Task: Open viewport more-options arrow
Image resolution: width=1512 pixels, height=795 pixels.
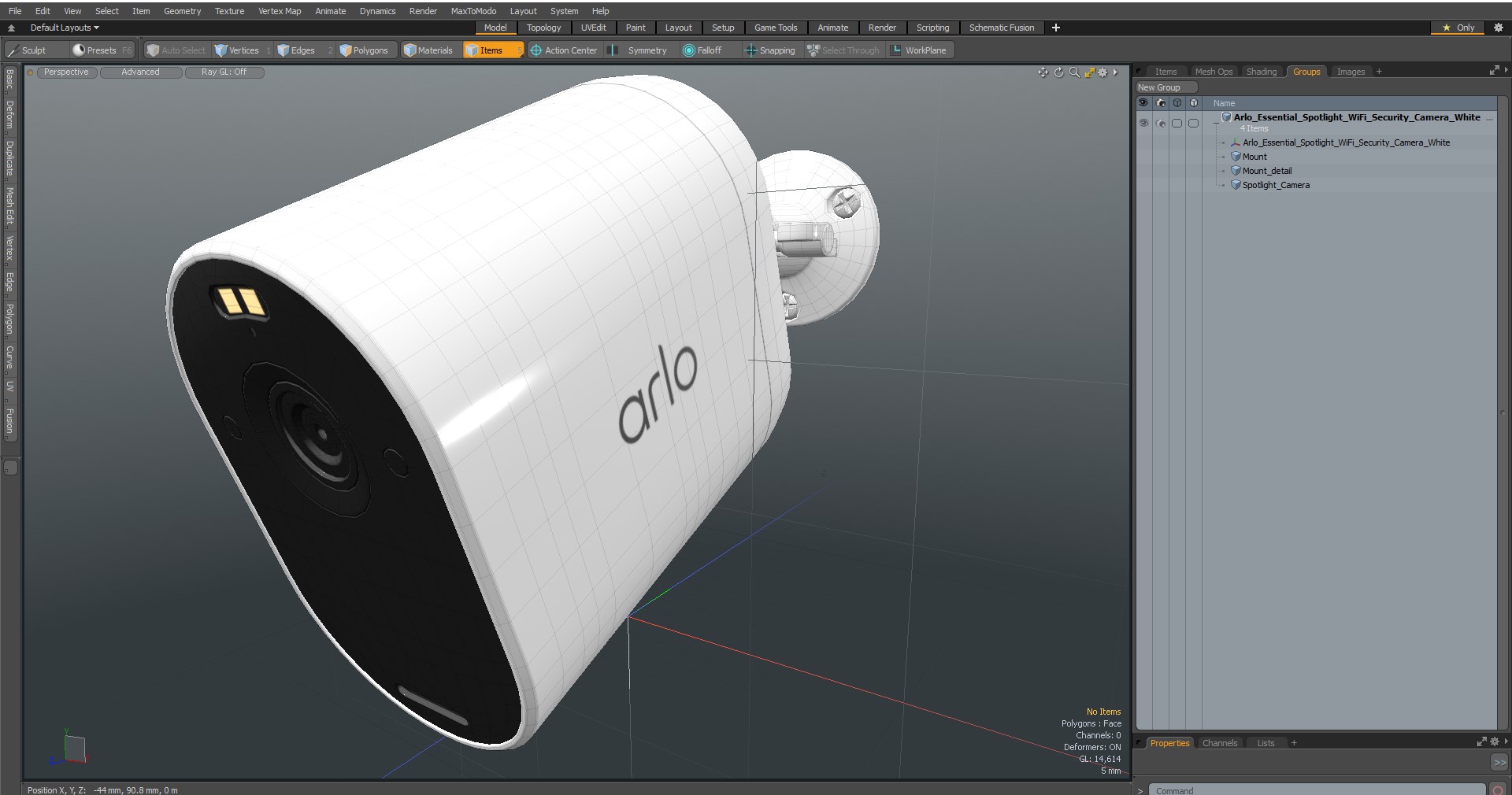Action: pyautogui.click(x=1115, y=72)
